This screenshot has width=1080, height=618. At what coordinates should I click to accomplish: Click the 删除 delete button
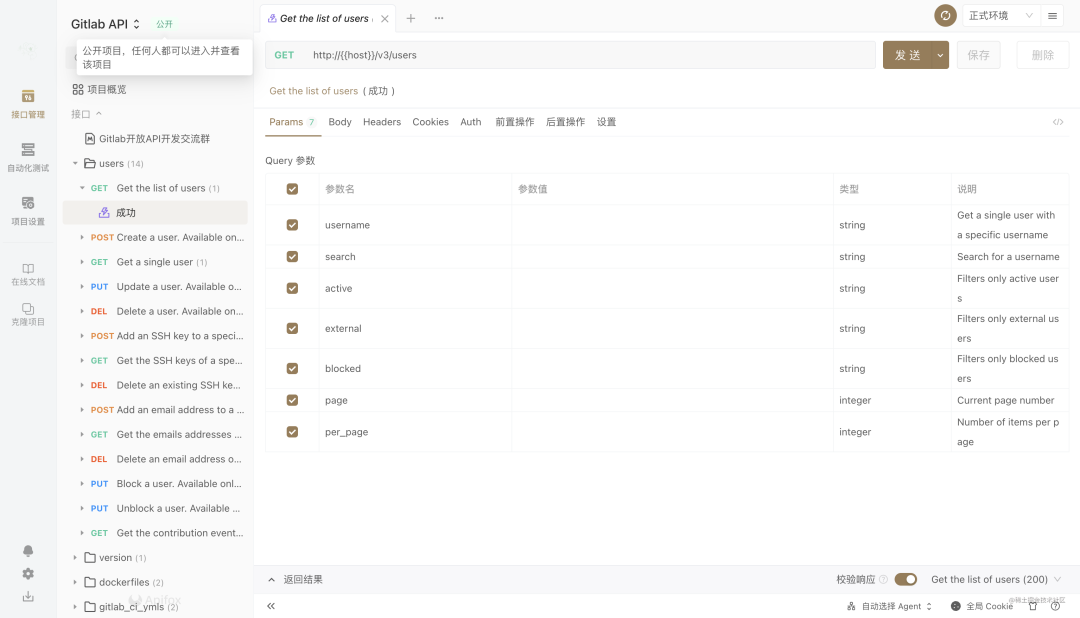[x=1043, y=55]
